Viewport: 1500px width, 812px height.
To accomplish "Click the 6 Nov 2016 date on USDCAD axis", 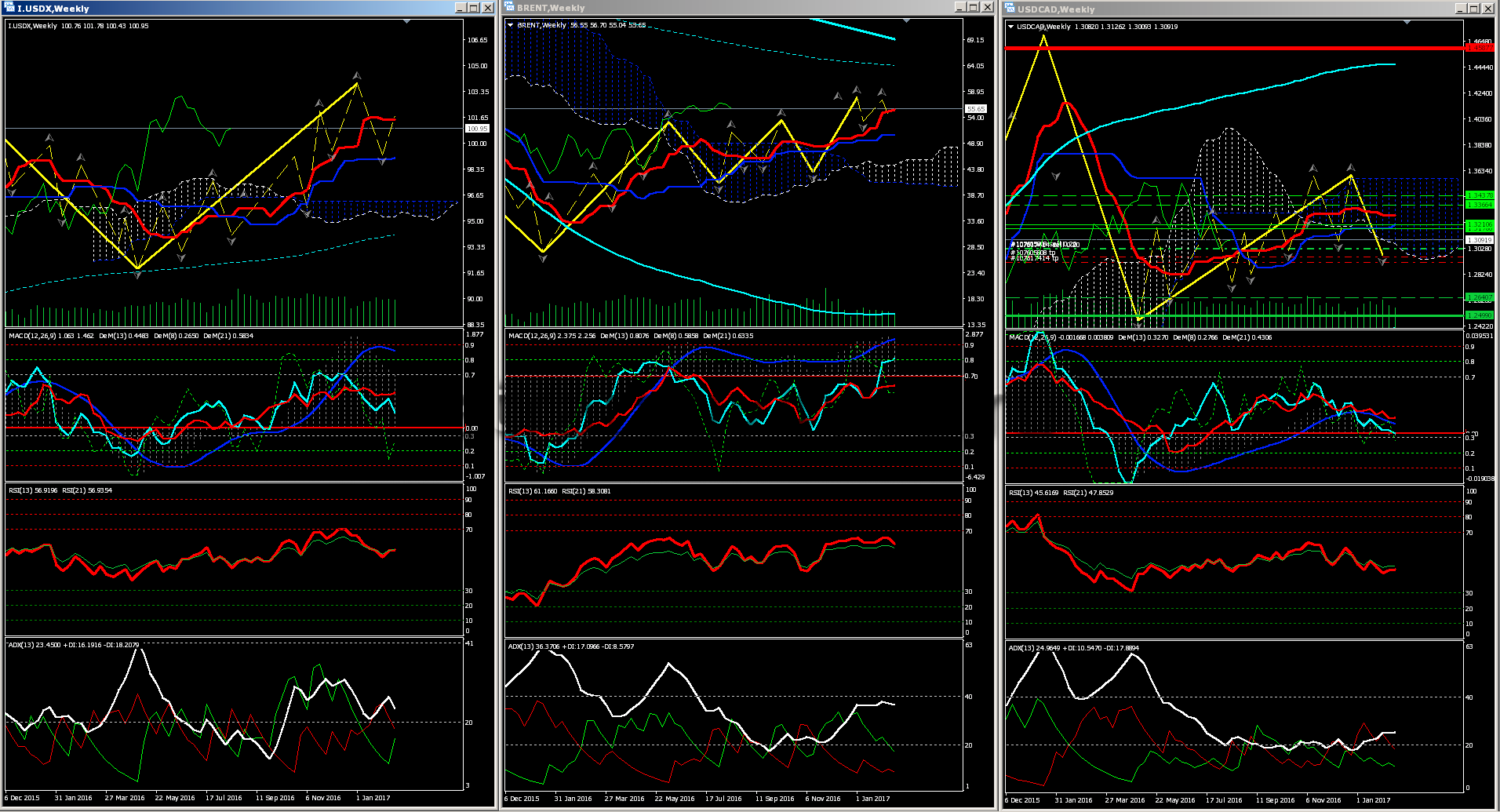I will click(x=1323, y=800).
